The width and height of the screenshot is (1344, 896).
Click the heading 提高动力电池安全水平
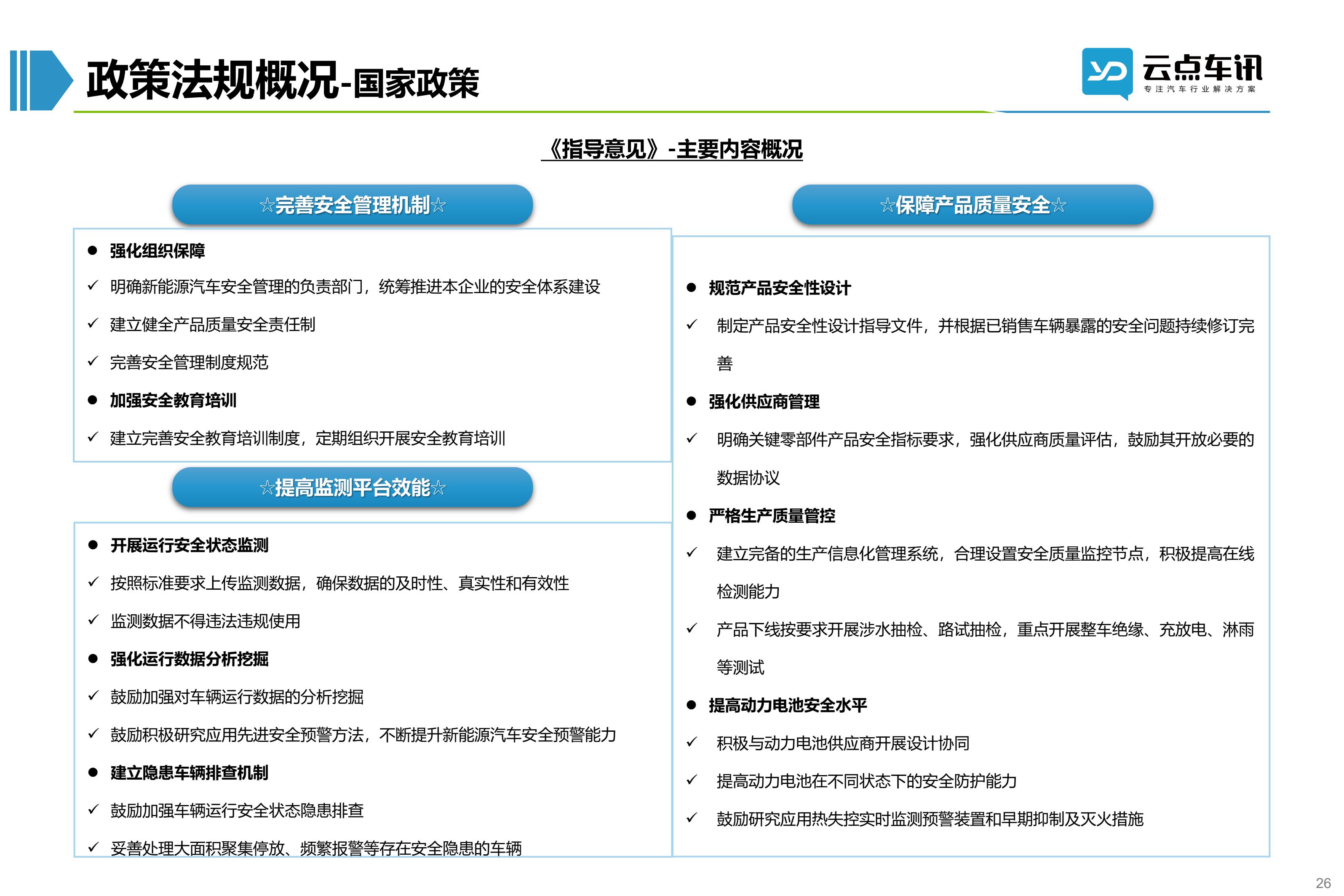coord(788,705)
